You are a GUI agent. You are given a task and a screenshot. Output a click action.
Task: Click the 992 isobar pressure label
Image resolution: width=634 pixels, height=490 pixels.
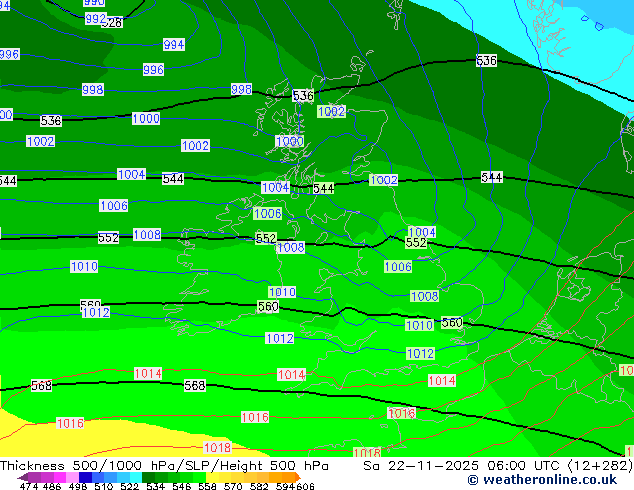point(96,18)
